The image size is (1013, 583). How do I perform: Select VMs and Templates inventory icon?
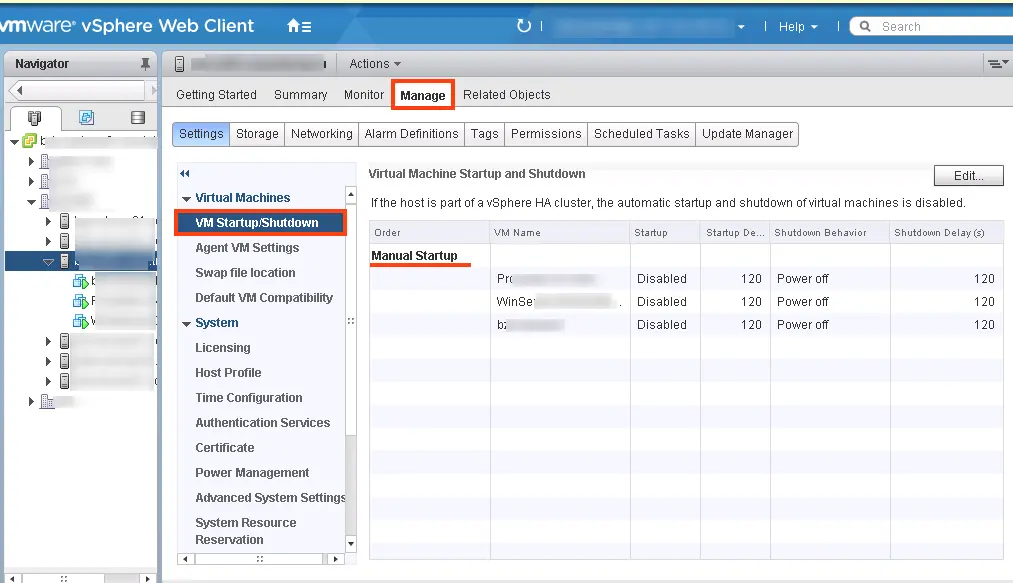click(x=86, y=117)
